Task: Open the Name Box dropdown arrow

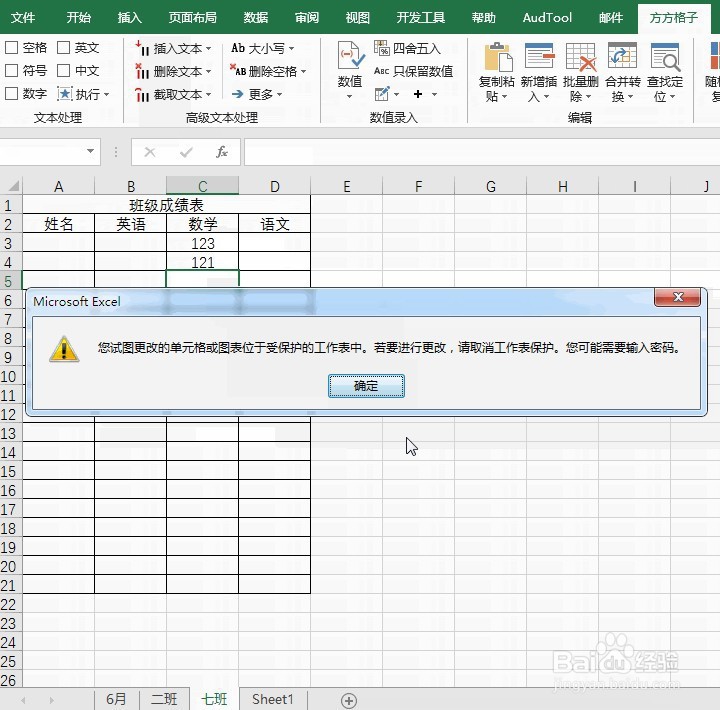Action: 90,151
